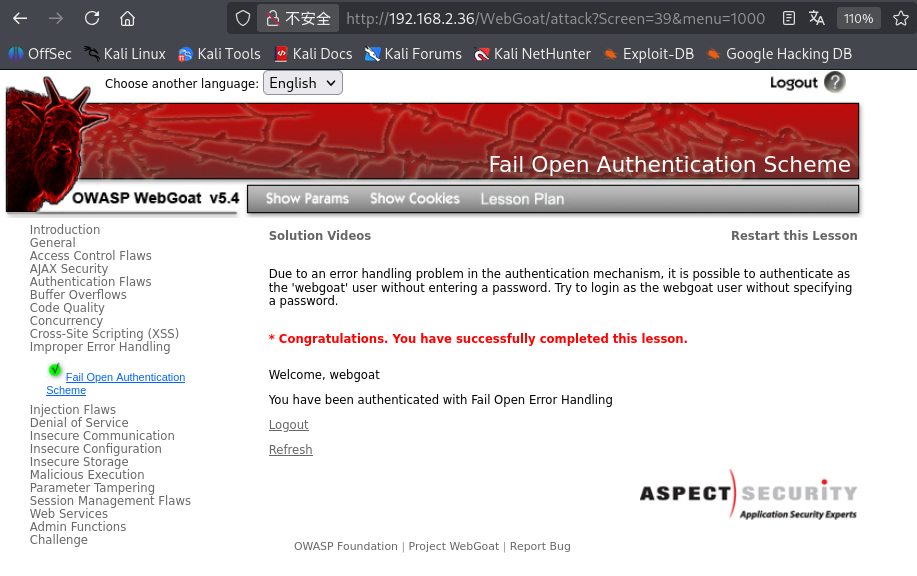Click the 'Welcome, webgoat' text
The height and width of the screenshot is (576, 917).
click(324, 375)
